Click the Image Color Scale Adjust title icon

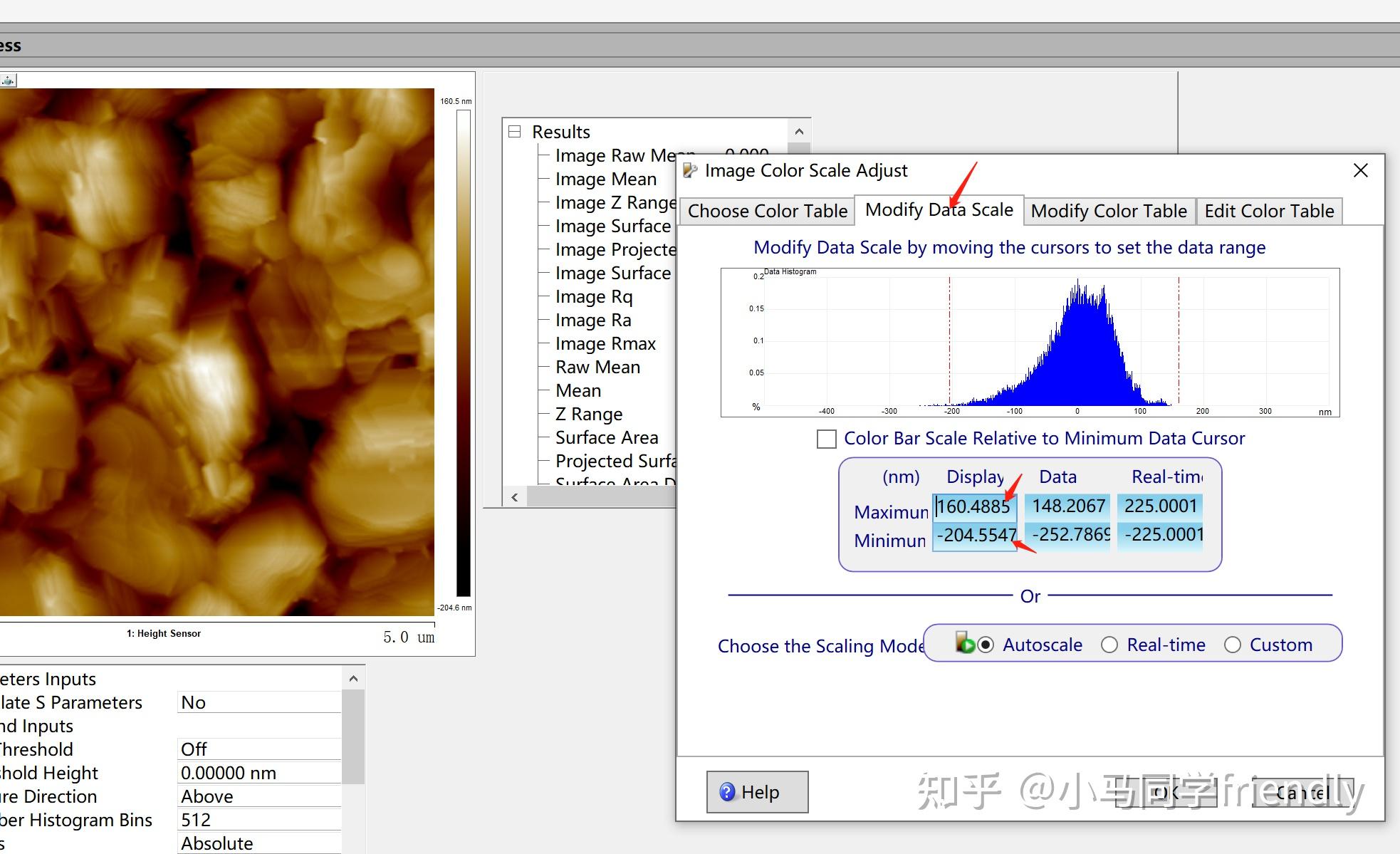690,170
